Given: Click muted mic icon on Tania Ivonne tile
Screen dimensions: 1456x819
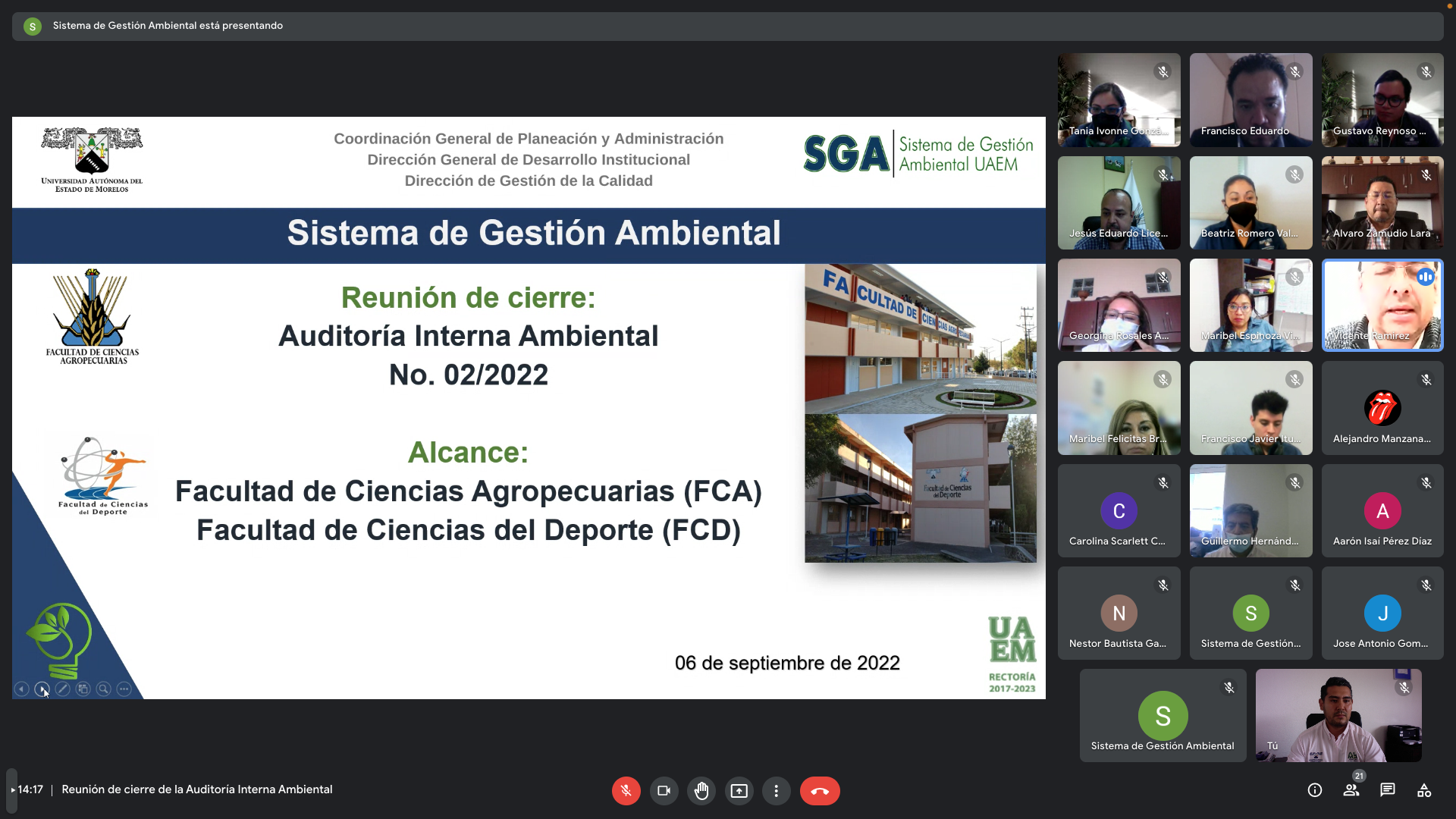Looking at the screenshot, I should 1163,72.
